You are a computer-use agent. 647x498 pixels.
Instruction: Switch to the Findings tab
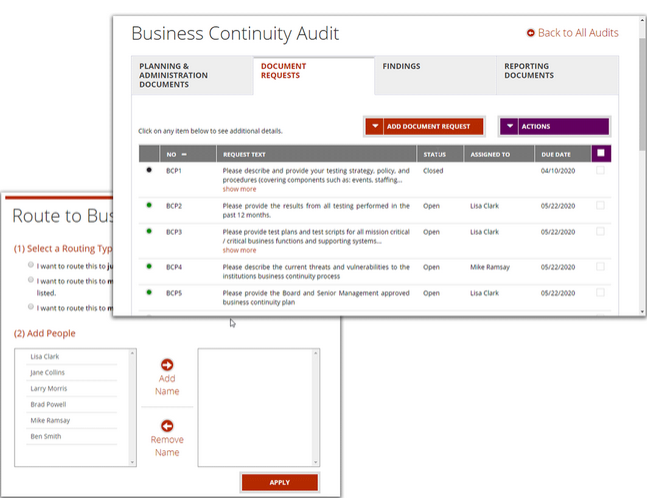tap(401, 67)
